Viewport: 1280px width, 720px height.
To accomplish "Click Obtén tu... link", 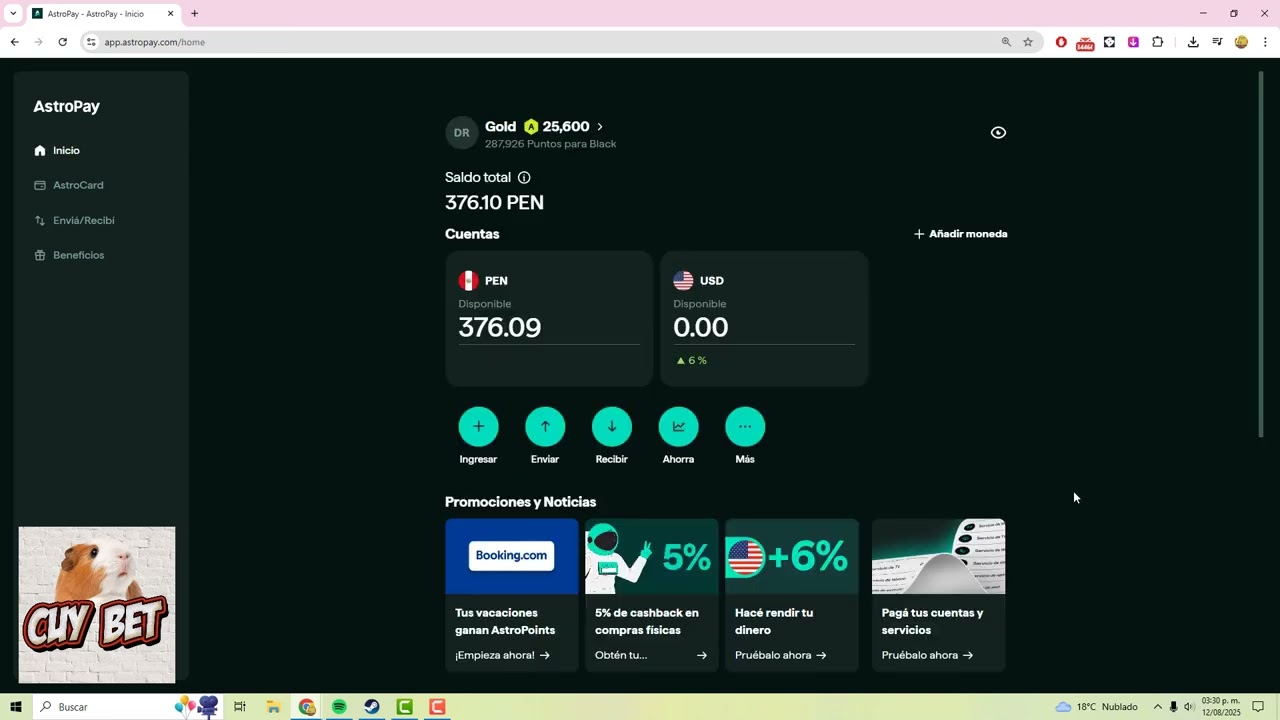I will [x=651, y=655].
